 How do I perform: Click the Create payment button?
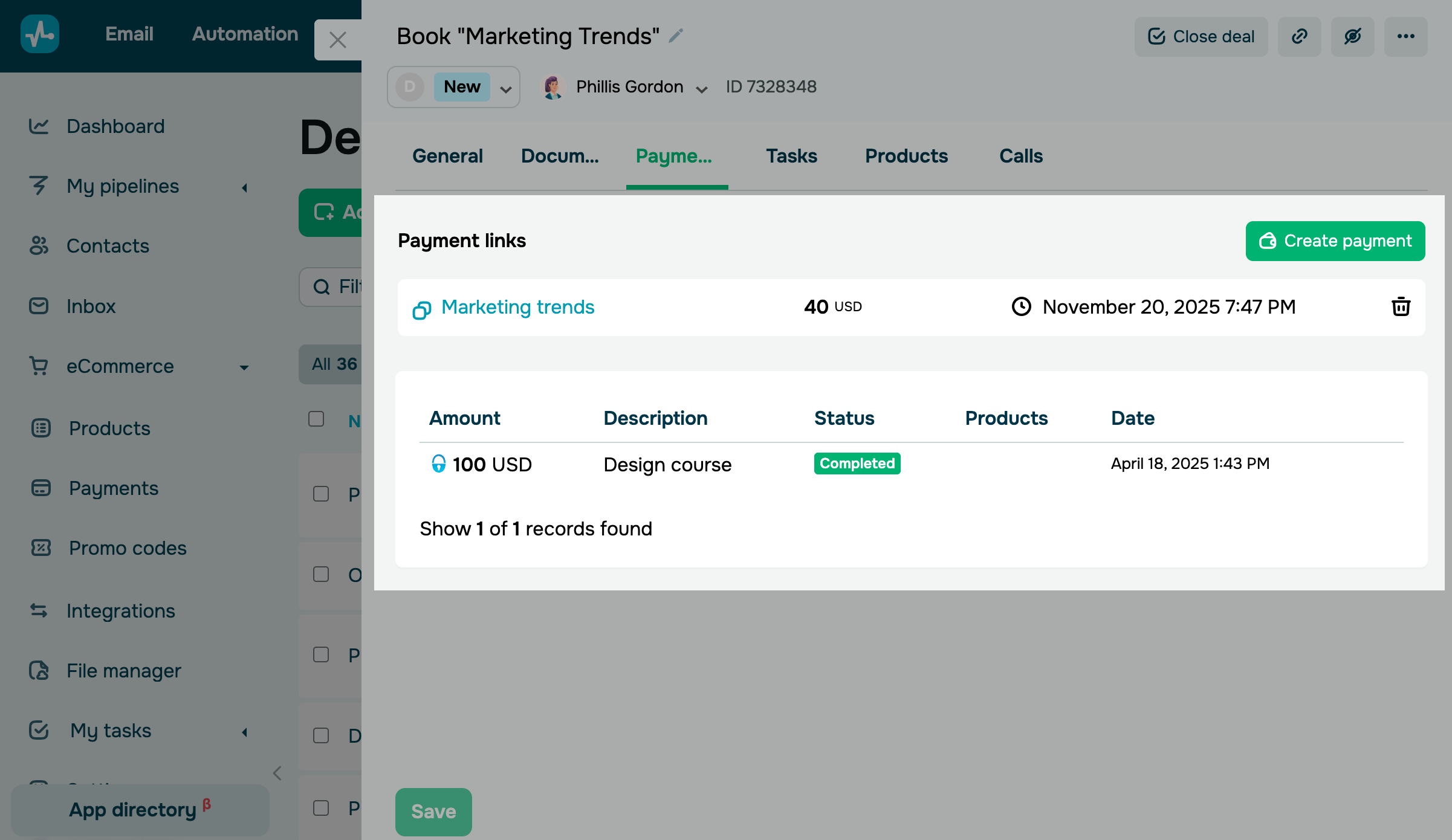1335,241
